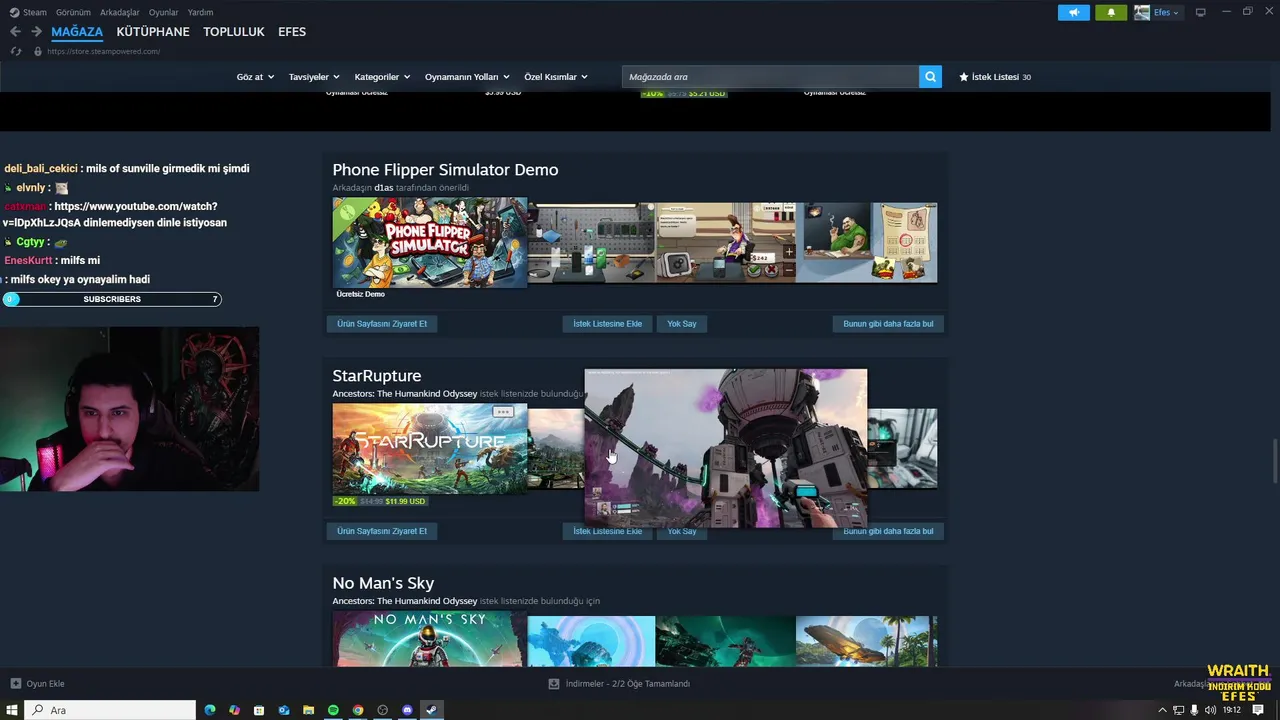Image resolution: width=1280 pixels, height=720 pixels.
Task: Go forward with the right arrow
Action: click(x=36, y=32)
